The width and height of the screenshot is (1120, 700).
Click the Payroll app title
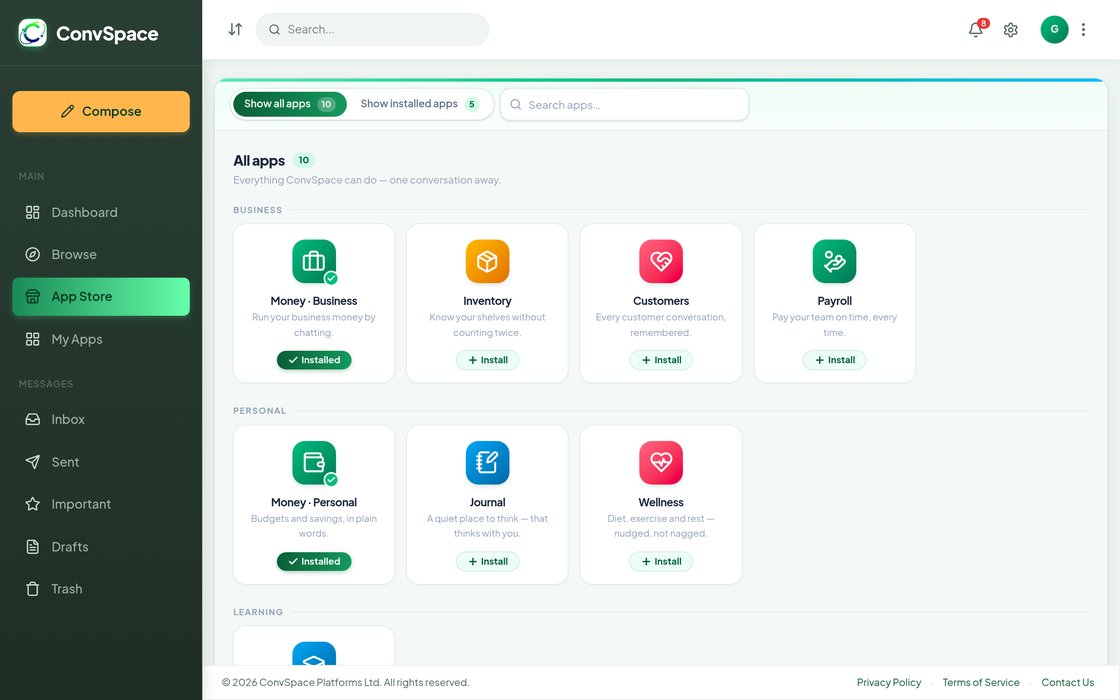834,301
